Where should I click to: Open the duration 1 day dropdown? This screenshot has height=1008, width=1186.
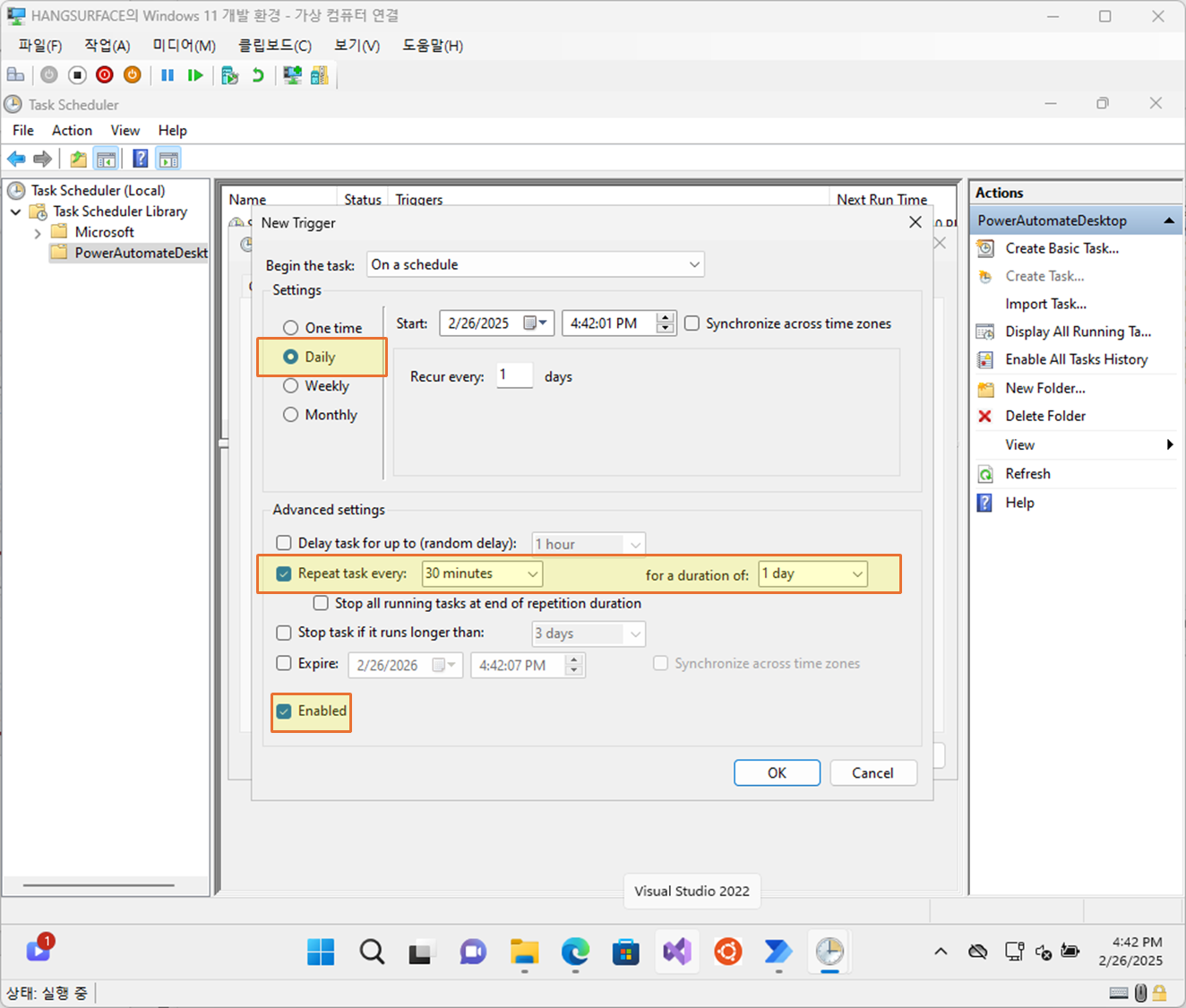tap(813, 573)
